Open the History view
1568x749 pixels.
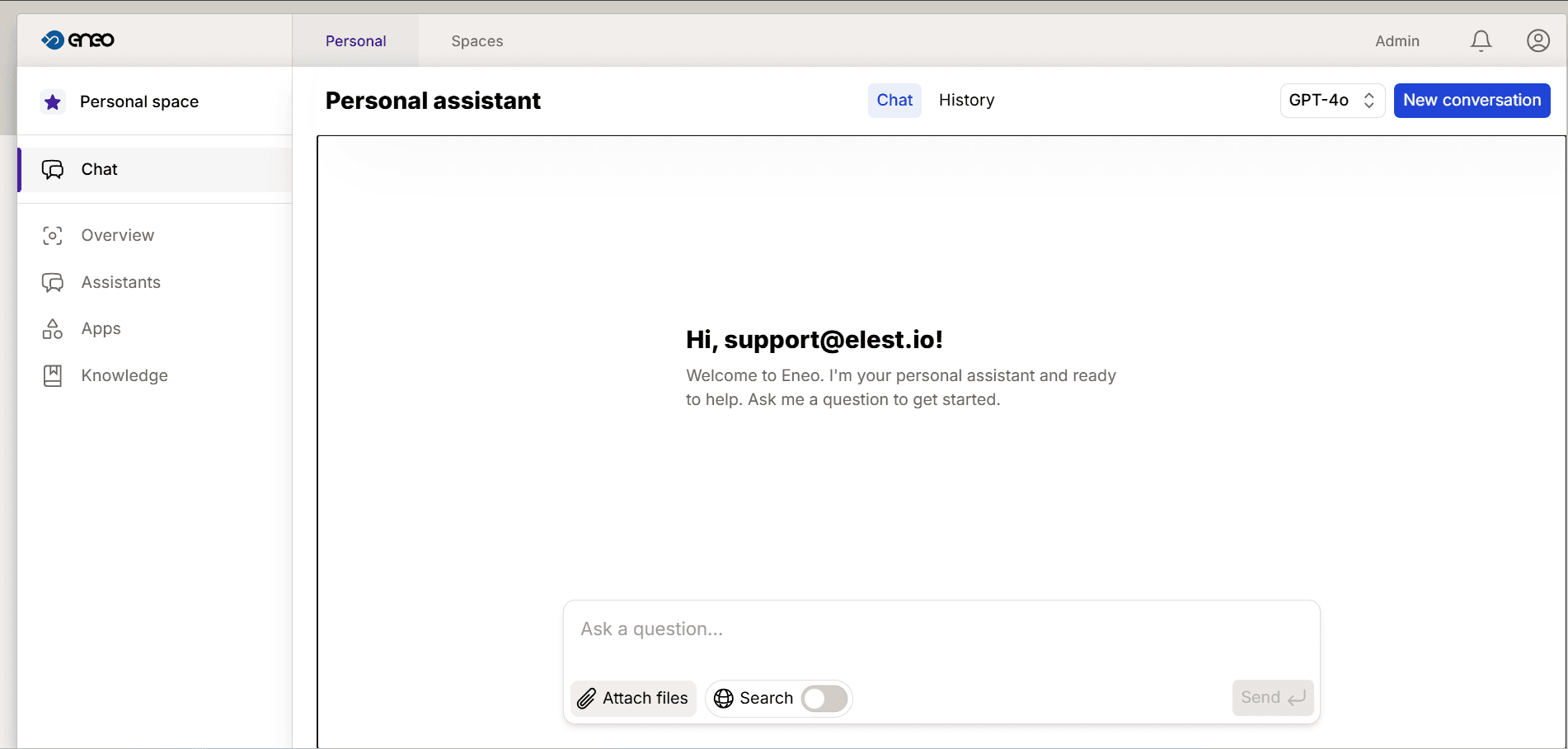point(966,100)
